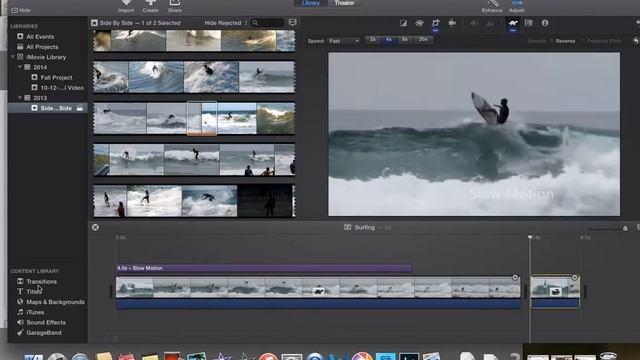Click the magnifier in browser search
The width and height of the screenshot is (640, 360).
click(255, 23)
